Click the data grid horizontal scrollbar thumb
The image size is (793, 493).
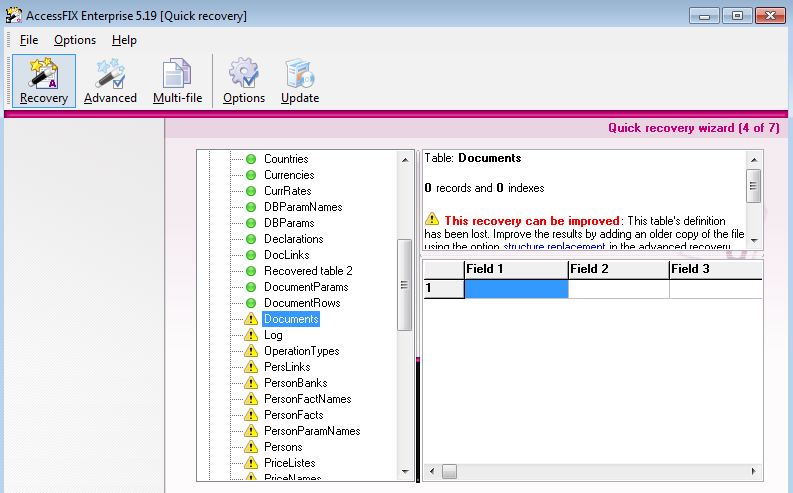click(449, 471)
